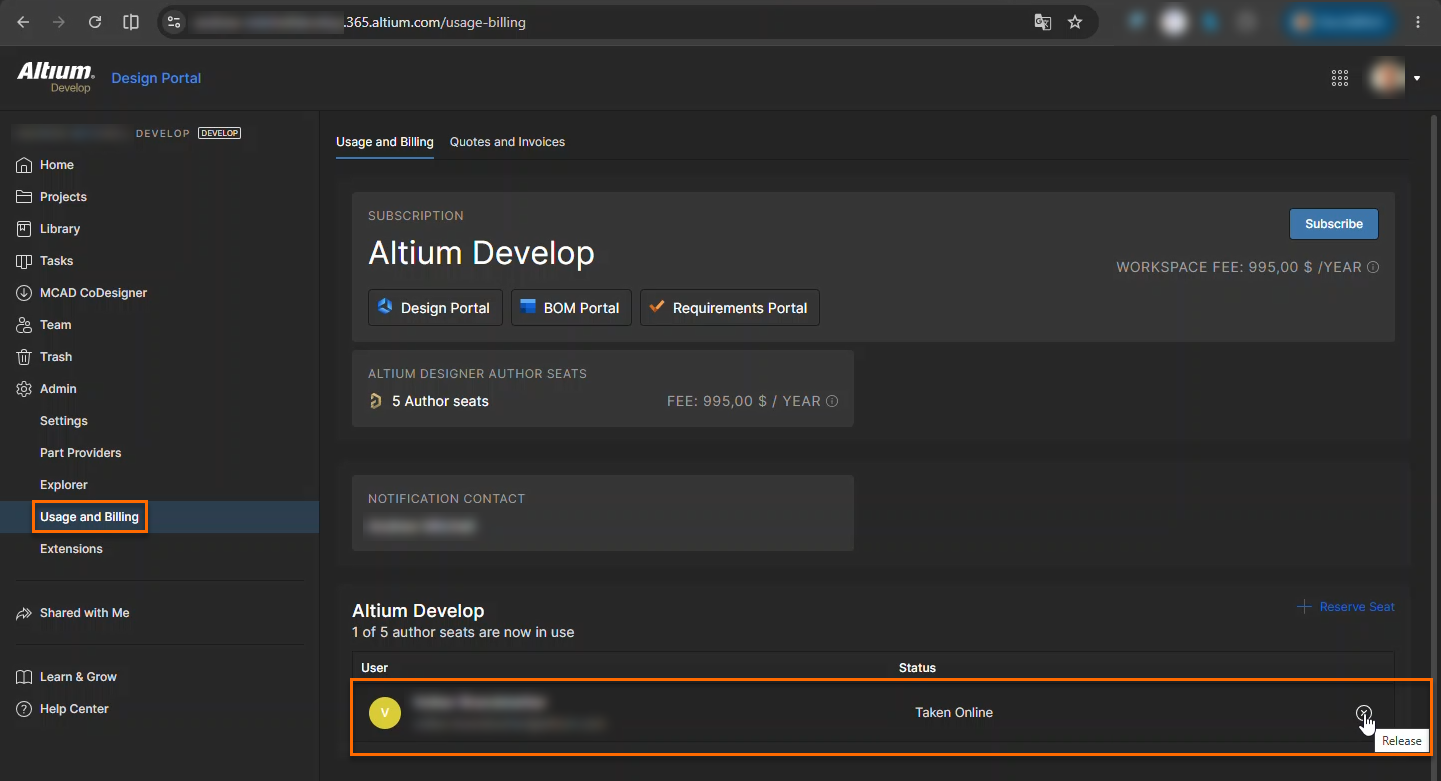Click the translate page icon
Screen dimensions: 1441x781
[1042, 22]
